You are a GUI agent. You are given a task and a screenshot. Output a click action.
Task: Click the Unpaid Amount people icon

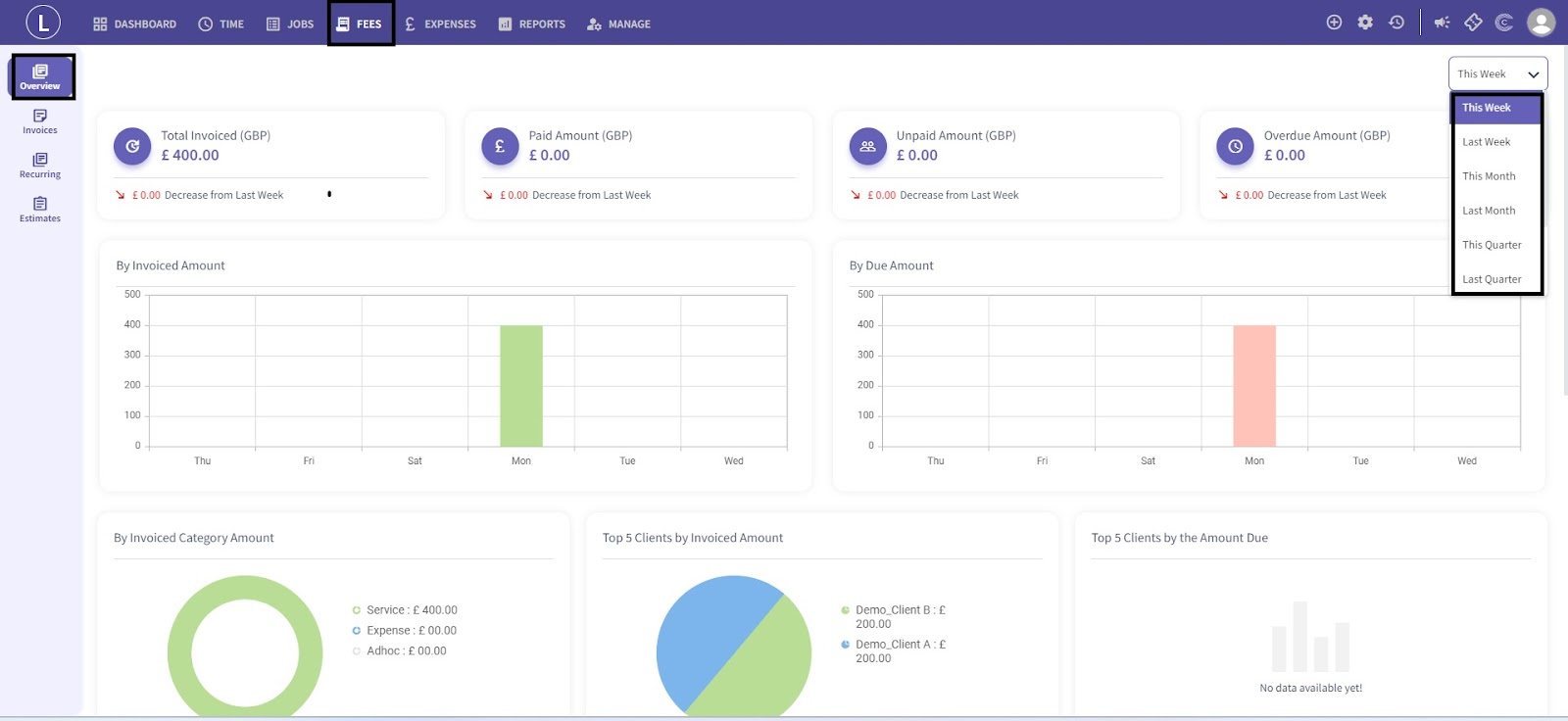[867, 146]
